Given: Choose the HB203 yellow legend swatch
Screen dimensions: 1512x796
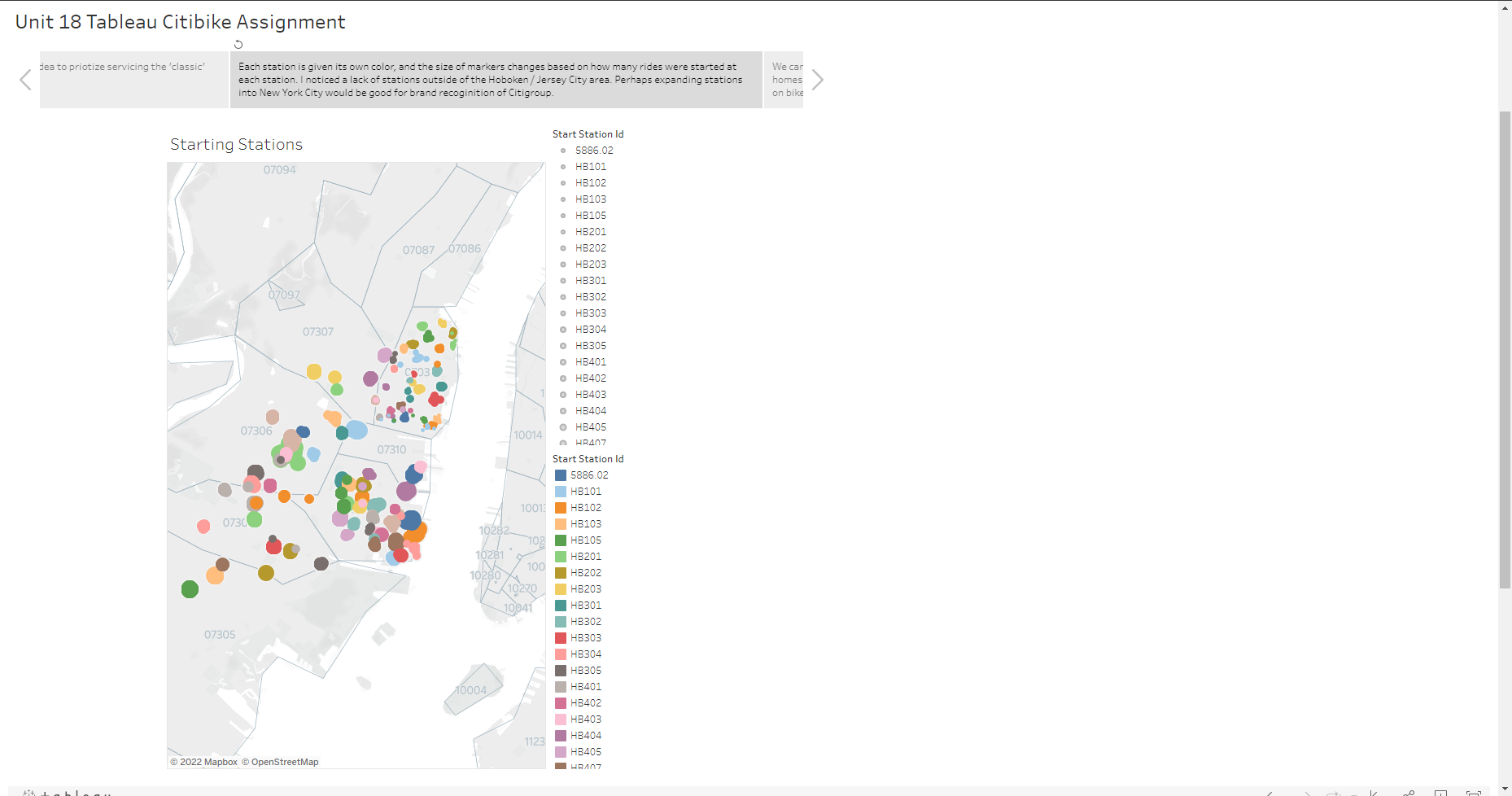Looking at the screenshot, I should pyautogui.click(x=561, y=589).
